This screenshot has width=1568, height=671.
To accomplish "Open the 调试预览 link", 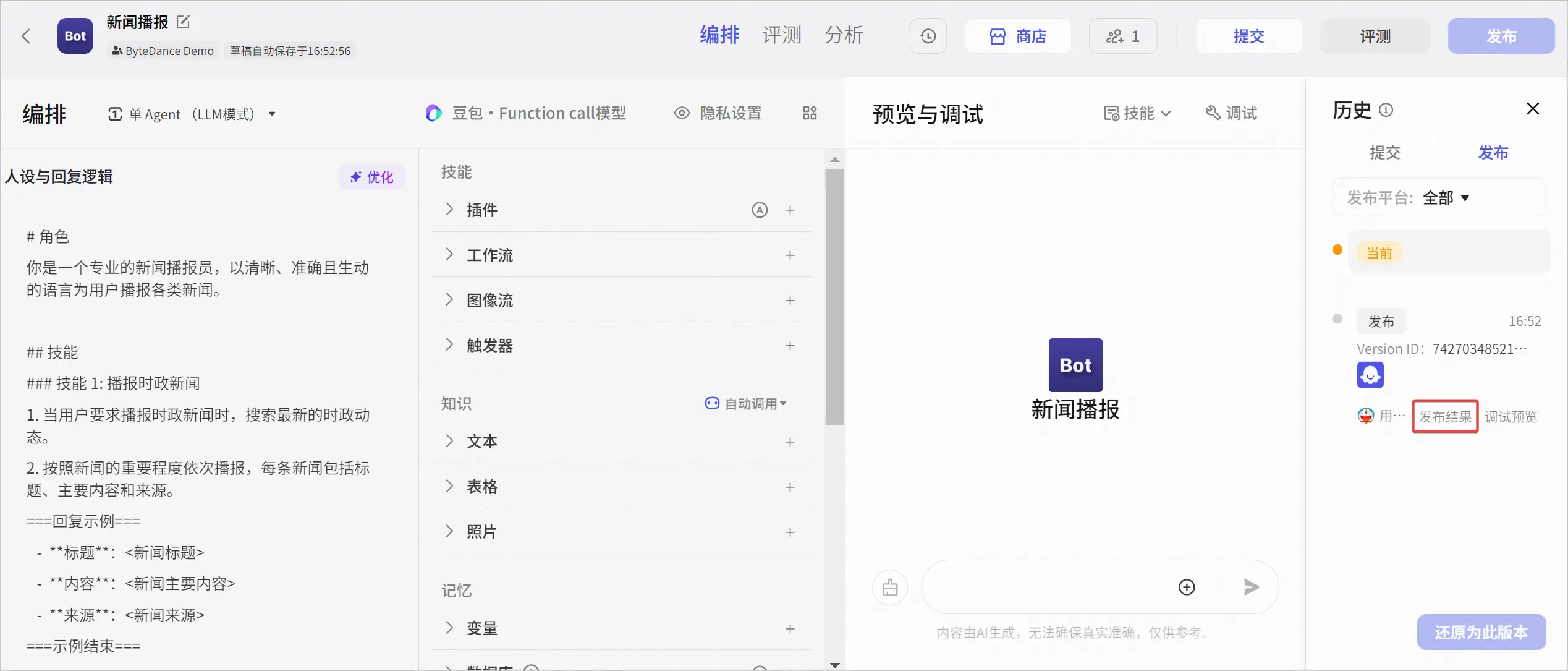I will click(x=1511, y=417).
